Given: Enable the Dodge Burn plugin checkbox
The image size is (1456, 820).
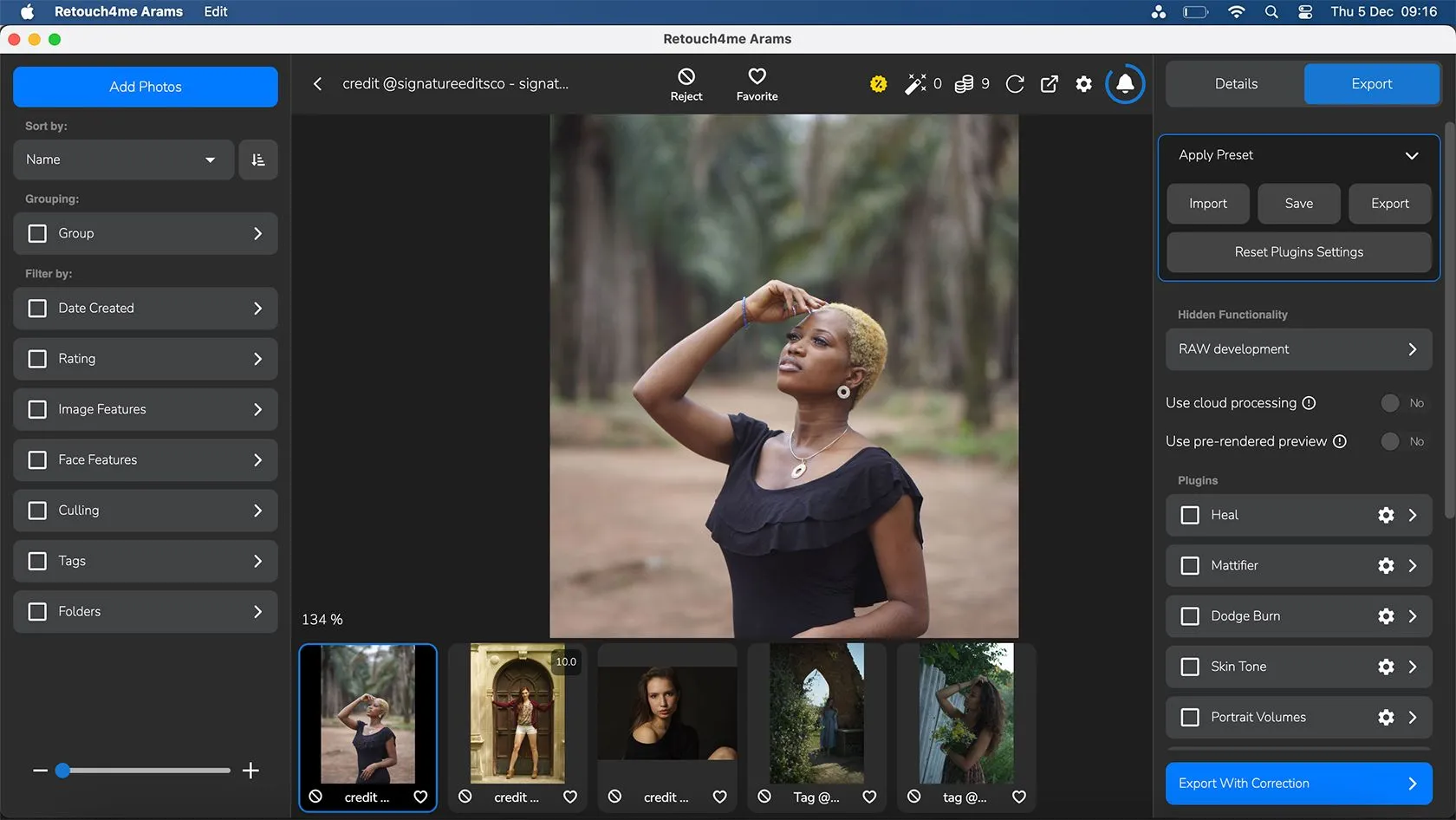Looking at the screenshot, I should click(x=1190, y=616).
